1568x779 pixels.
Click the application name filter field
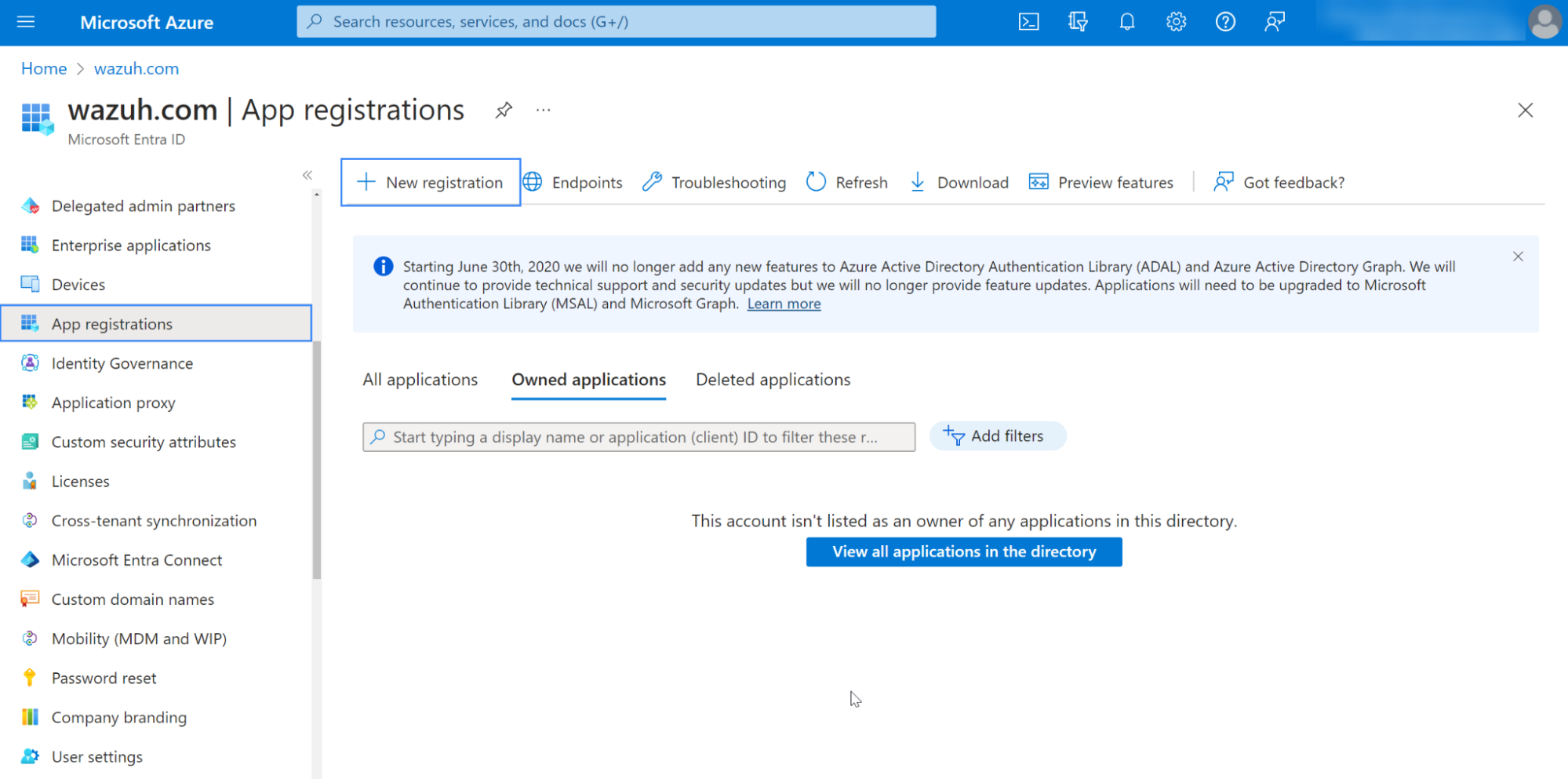coord(638,437)
